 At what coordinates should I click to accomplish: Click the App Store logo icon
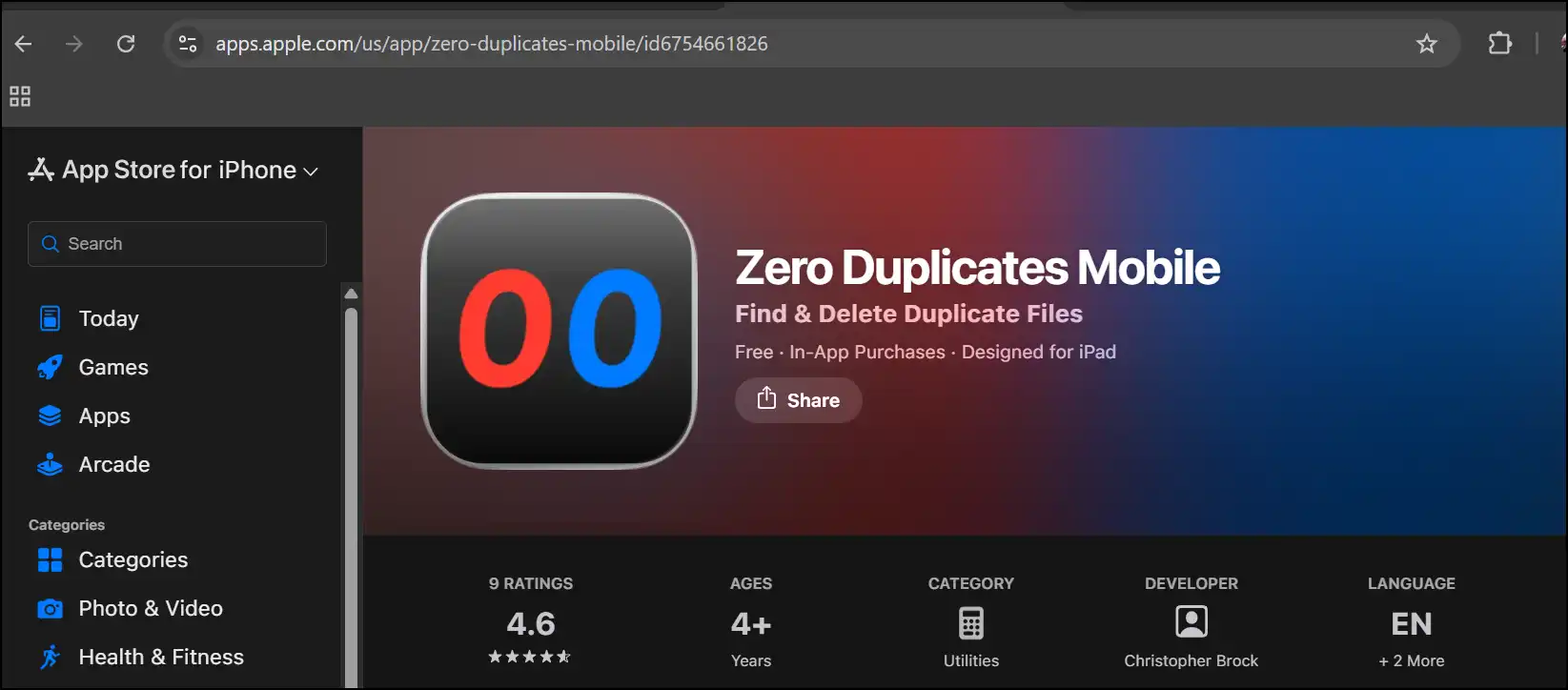pos(41,170)
